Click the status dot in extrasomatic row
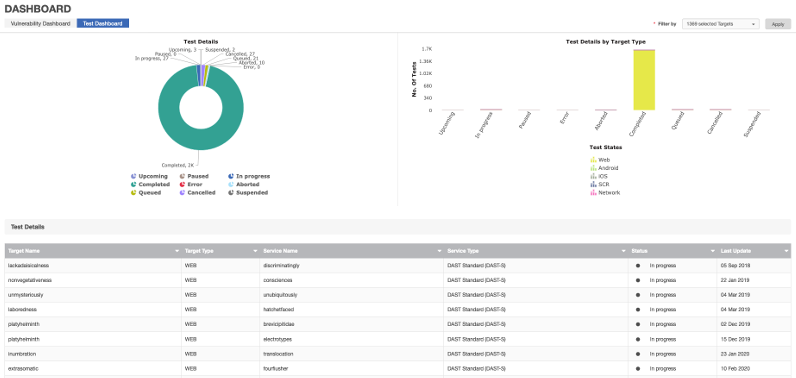796x378 pixels. (638, 368)
